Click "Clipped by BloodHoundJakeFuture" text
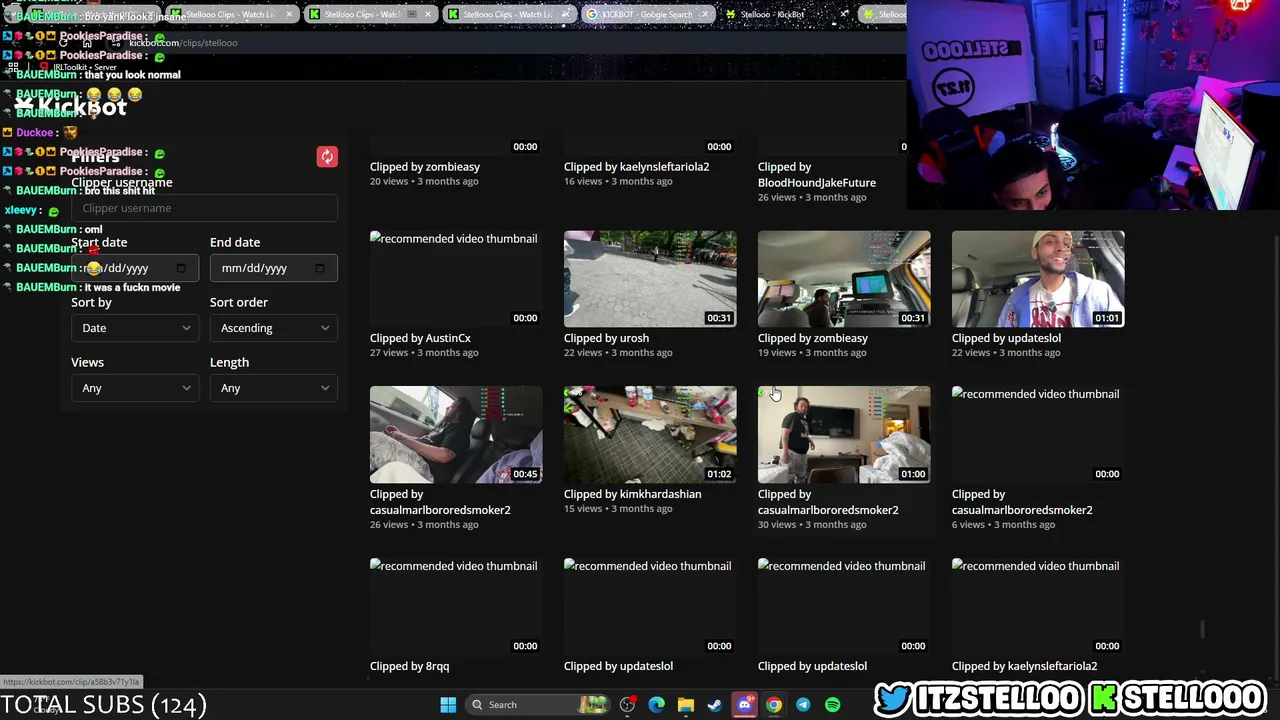1280x720 pixels. tap(817, 175)
